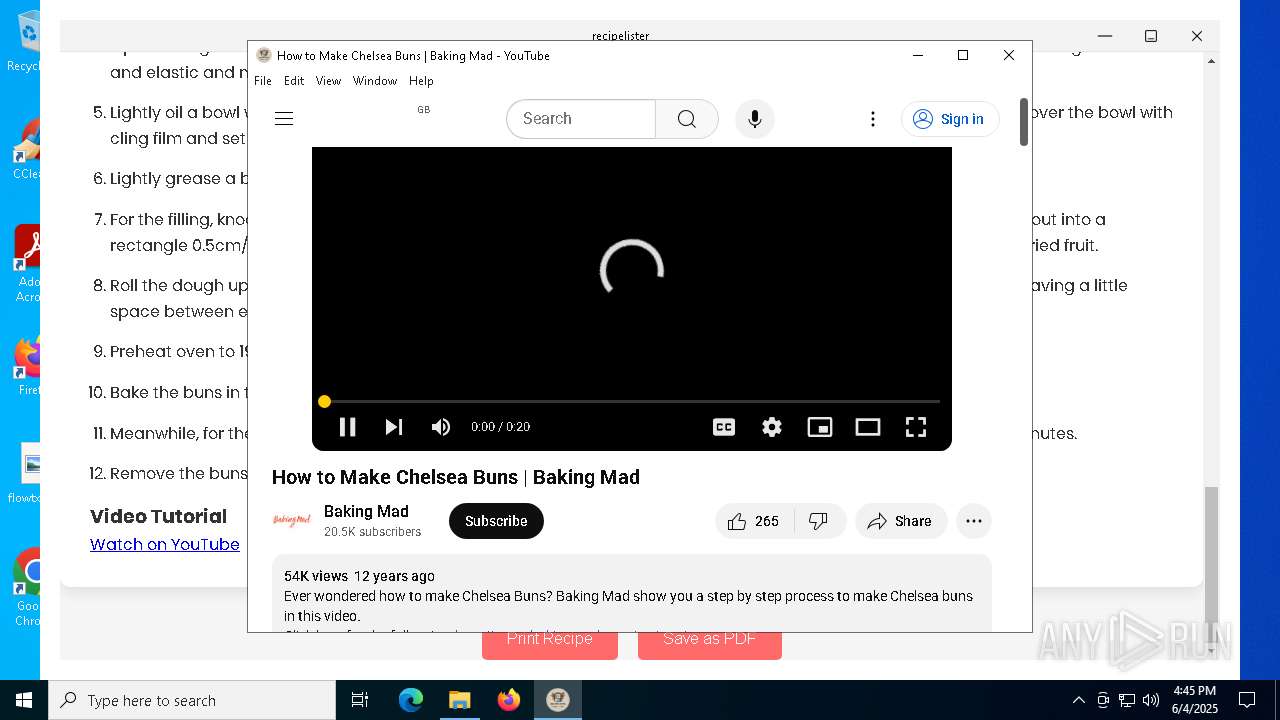Screen dimensions: 1280x720
Task: Click Print Recipe button in recipelister
Action: tap(549, 639)
